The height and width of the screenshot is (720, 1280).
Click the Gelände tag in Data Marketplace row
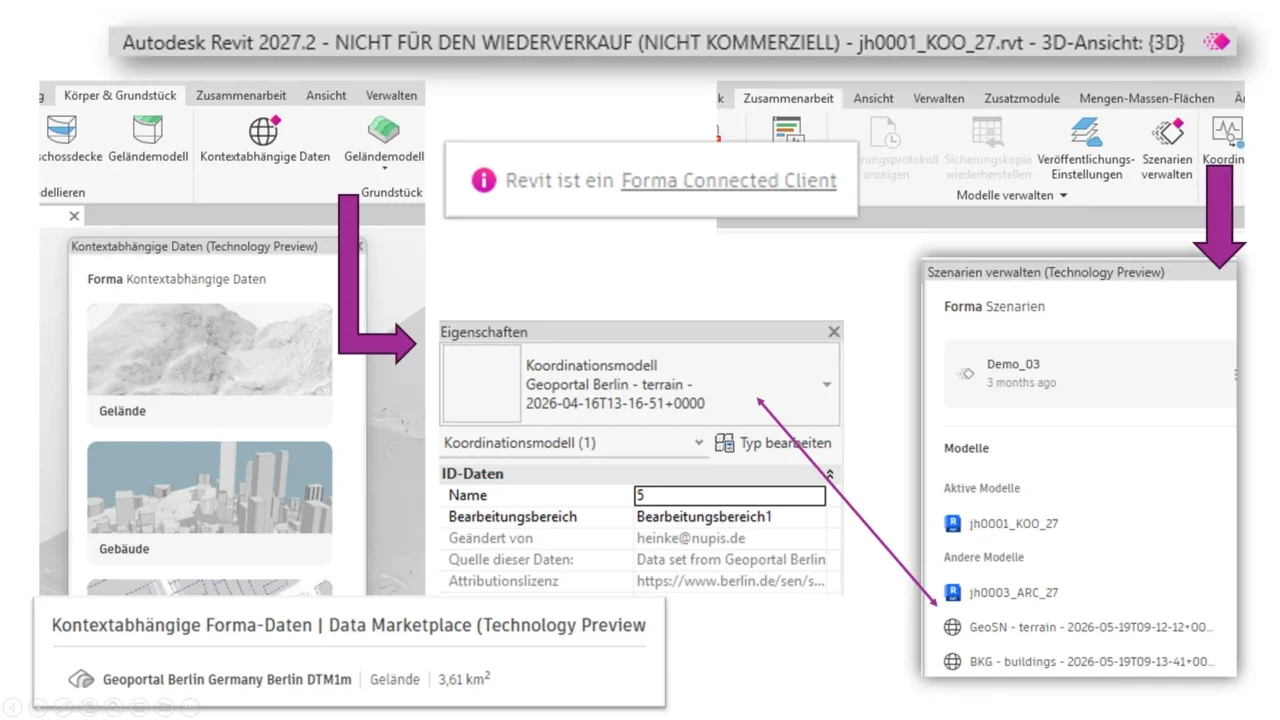(395, 679)
